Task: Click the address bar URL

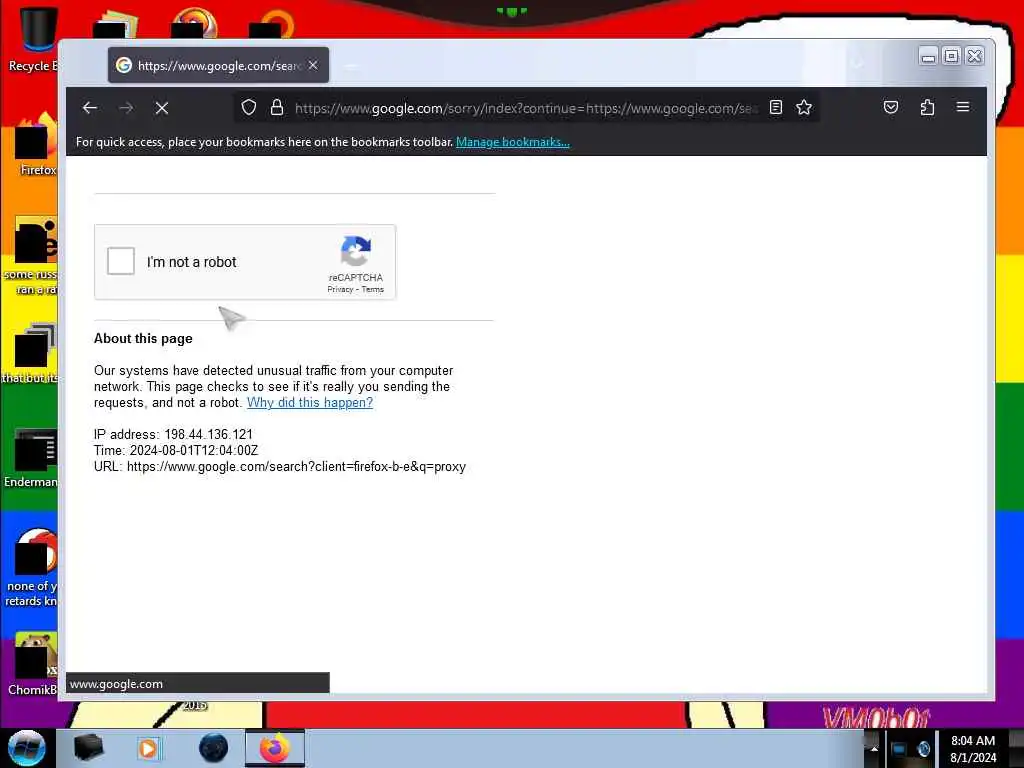Action: [x=526, y=108]
